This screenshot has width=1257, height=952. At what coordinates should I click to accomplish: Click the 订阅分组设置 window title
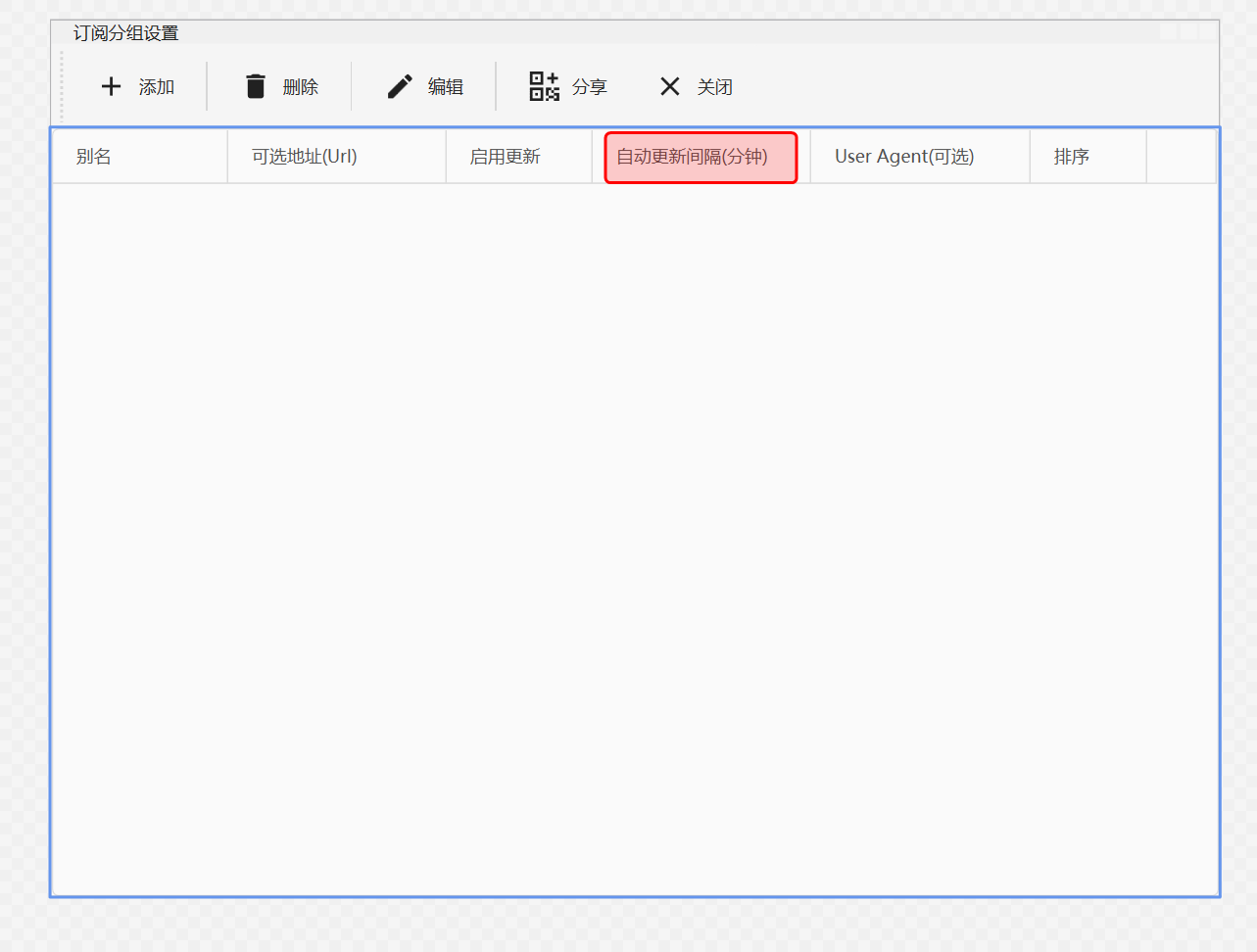point(126,33)
